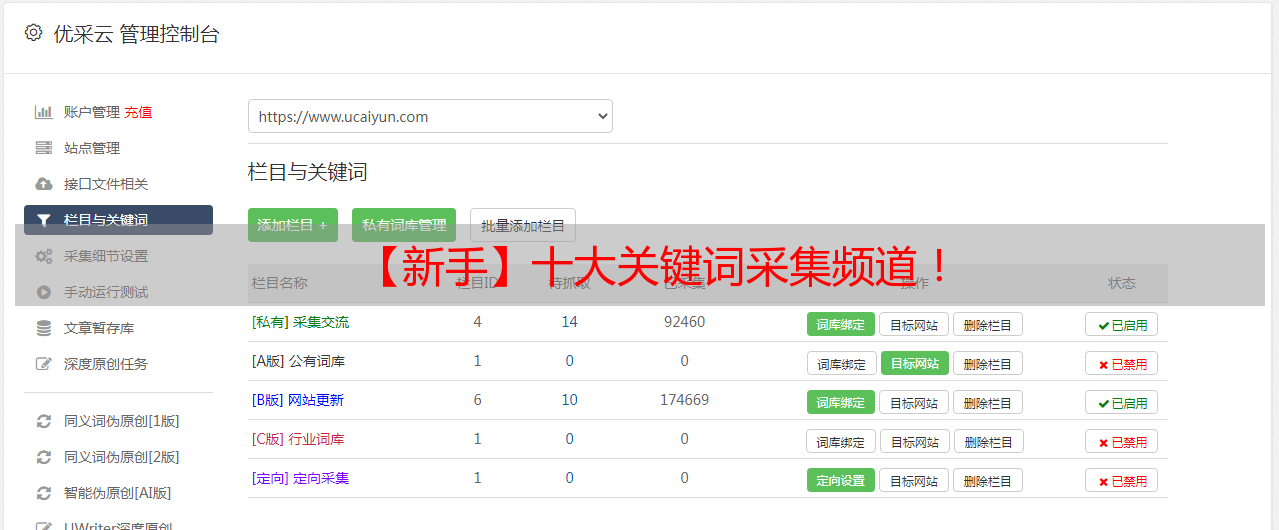1279x530 pixels.
Task: Click edit icon for UWriter深度原创
Action: tap(43, 526)
